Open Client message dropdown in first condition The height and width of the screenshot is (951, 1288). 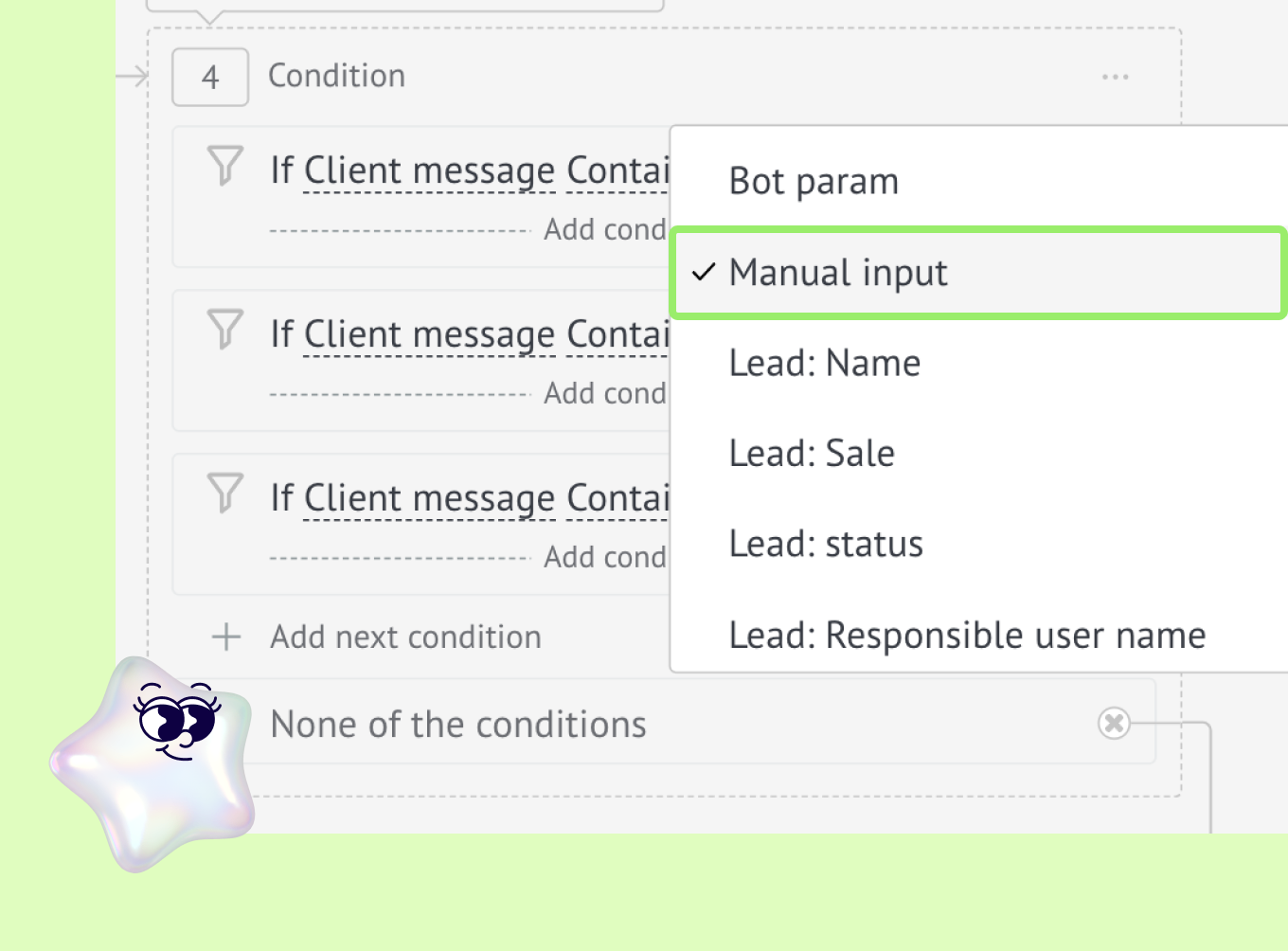tap(430, 171)
